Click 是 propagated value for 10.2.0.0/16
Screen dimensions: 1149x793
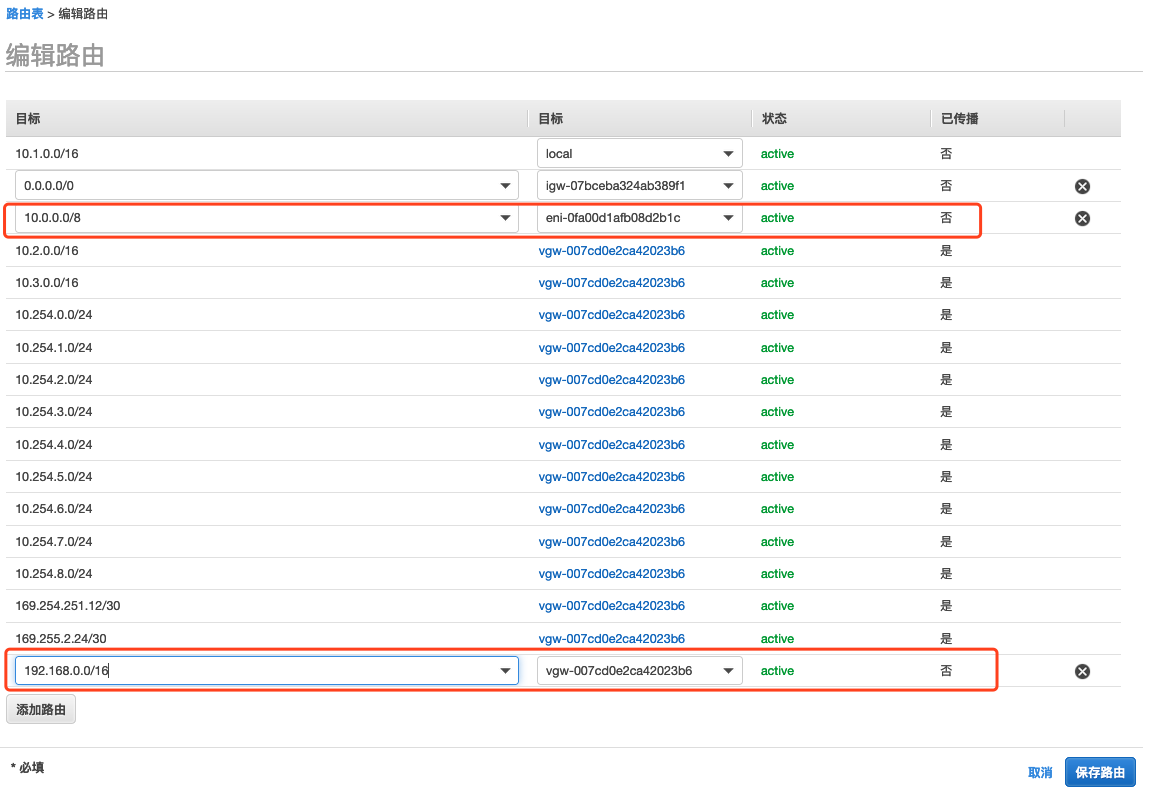pos(946,251)
